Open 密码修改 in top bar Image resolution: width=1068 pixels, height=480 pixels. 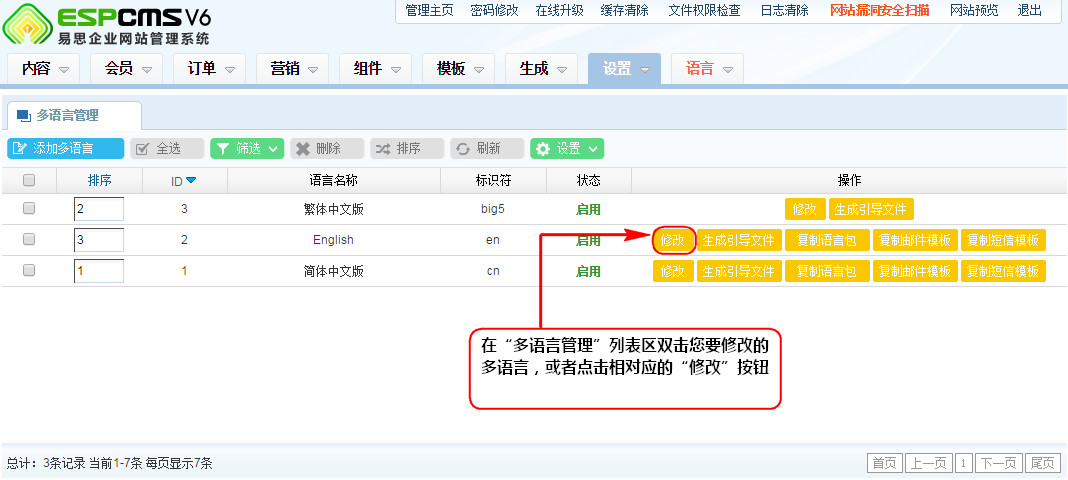tap(494, 10)
